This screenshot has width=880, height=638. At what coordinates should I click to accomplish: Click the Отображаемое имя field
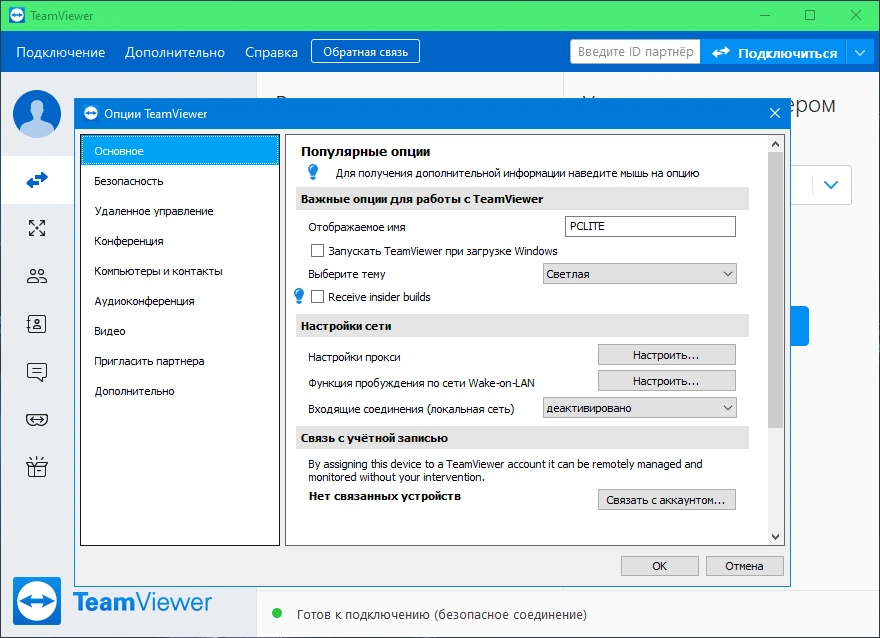(650, 226)
